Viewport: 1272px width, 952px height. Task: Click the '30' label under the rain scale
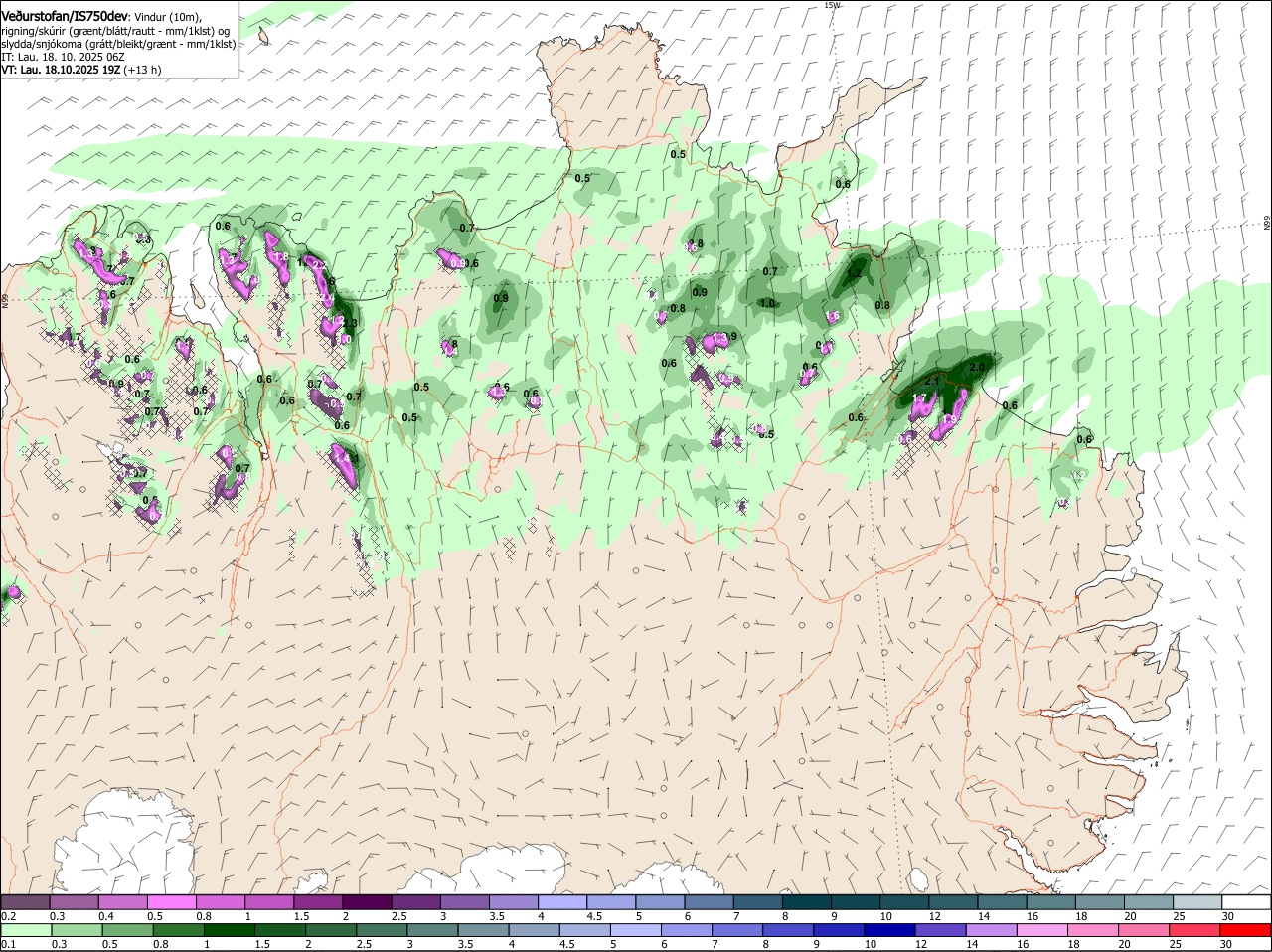(1226, 943)
